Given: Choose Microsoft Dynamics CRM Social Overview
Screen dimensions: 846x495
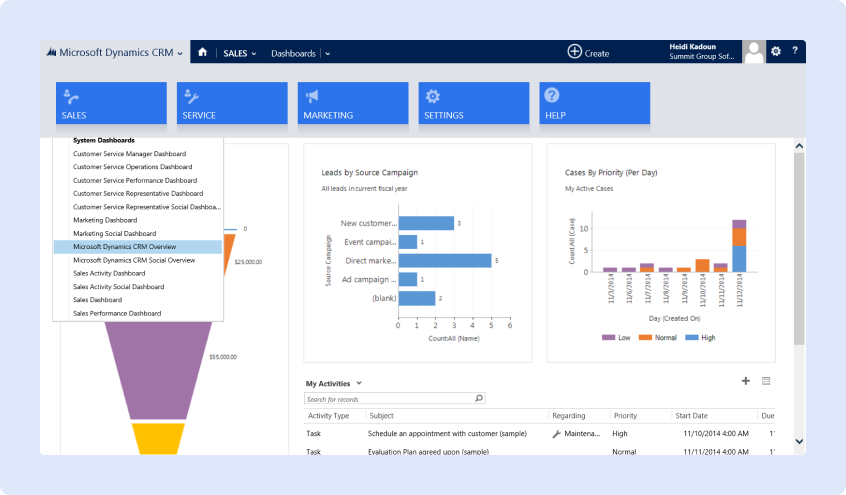Looking at the screenshot, I should click(x=134, y=260).
